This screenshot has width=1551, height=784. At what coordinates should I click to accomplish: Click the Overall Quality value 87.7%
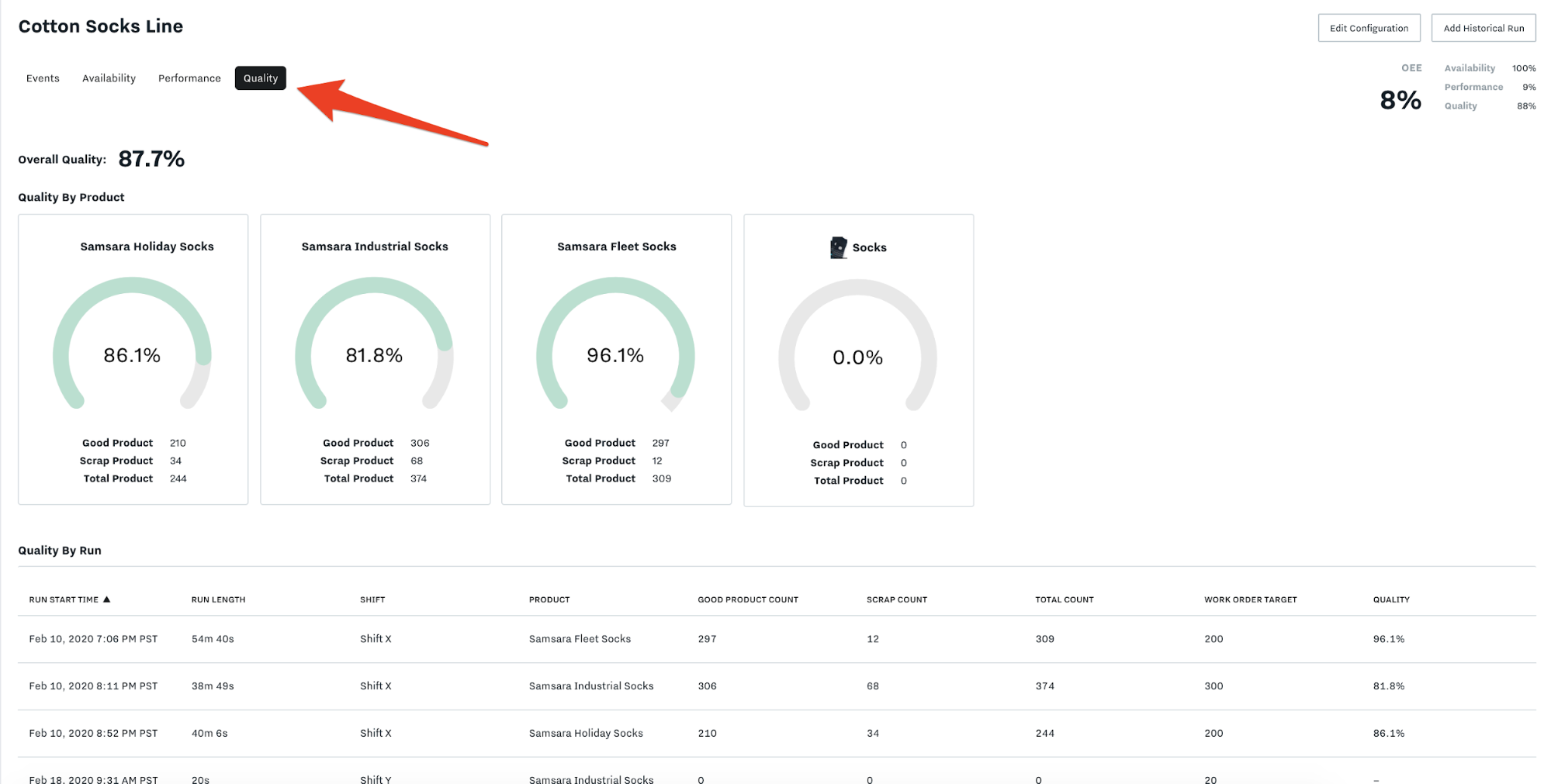coord(151,159)
